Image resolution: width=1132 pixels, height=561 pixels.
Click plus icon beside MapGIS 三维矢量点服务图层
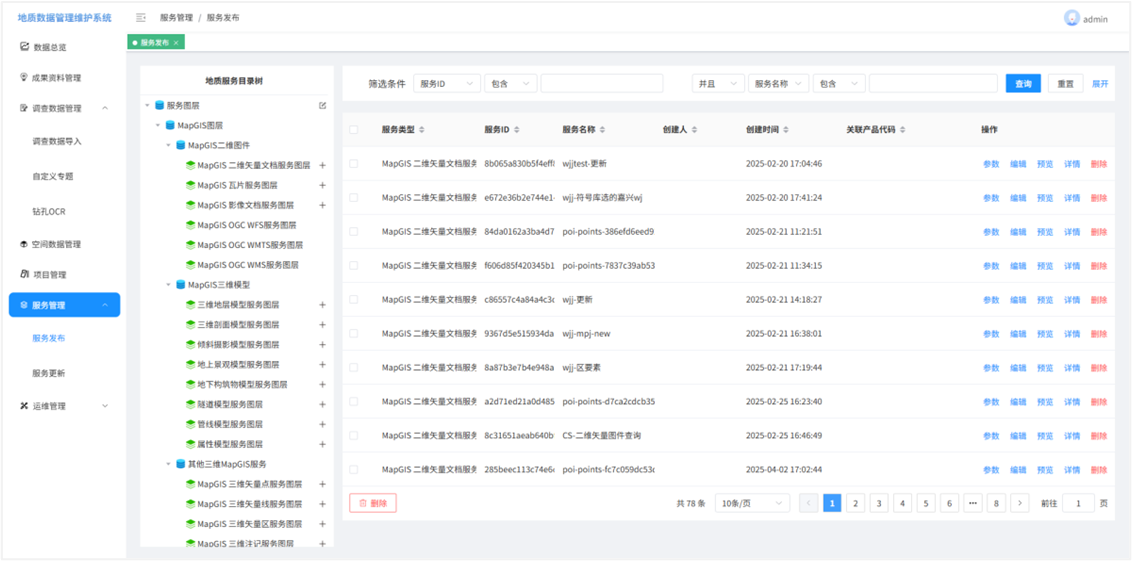(x=323, y=484)
